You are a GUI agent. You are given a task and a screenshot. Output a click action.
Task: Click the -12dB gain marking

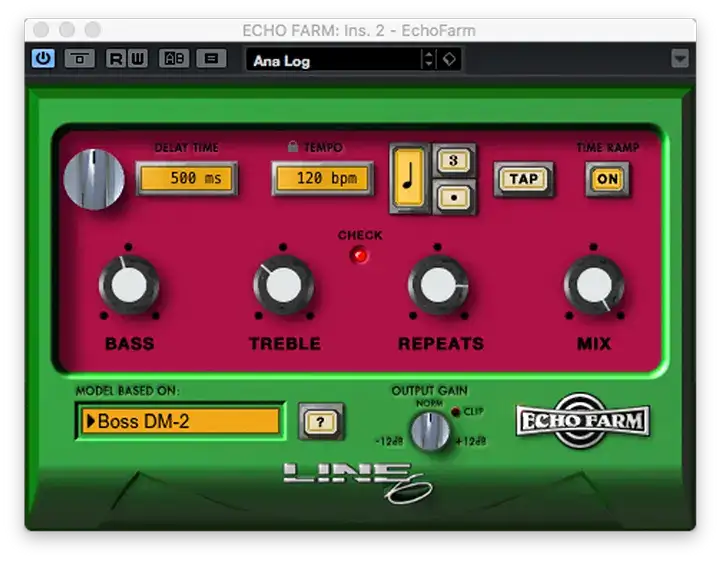(389, 442)
